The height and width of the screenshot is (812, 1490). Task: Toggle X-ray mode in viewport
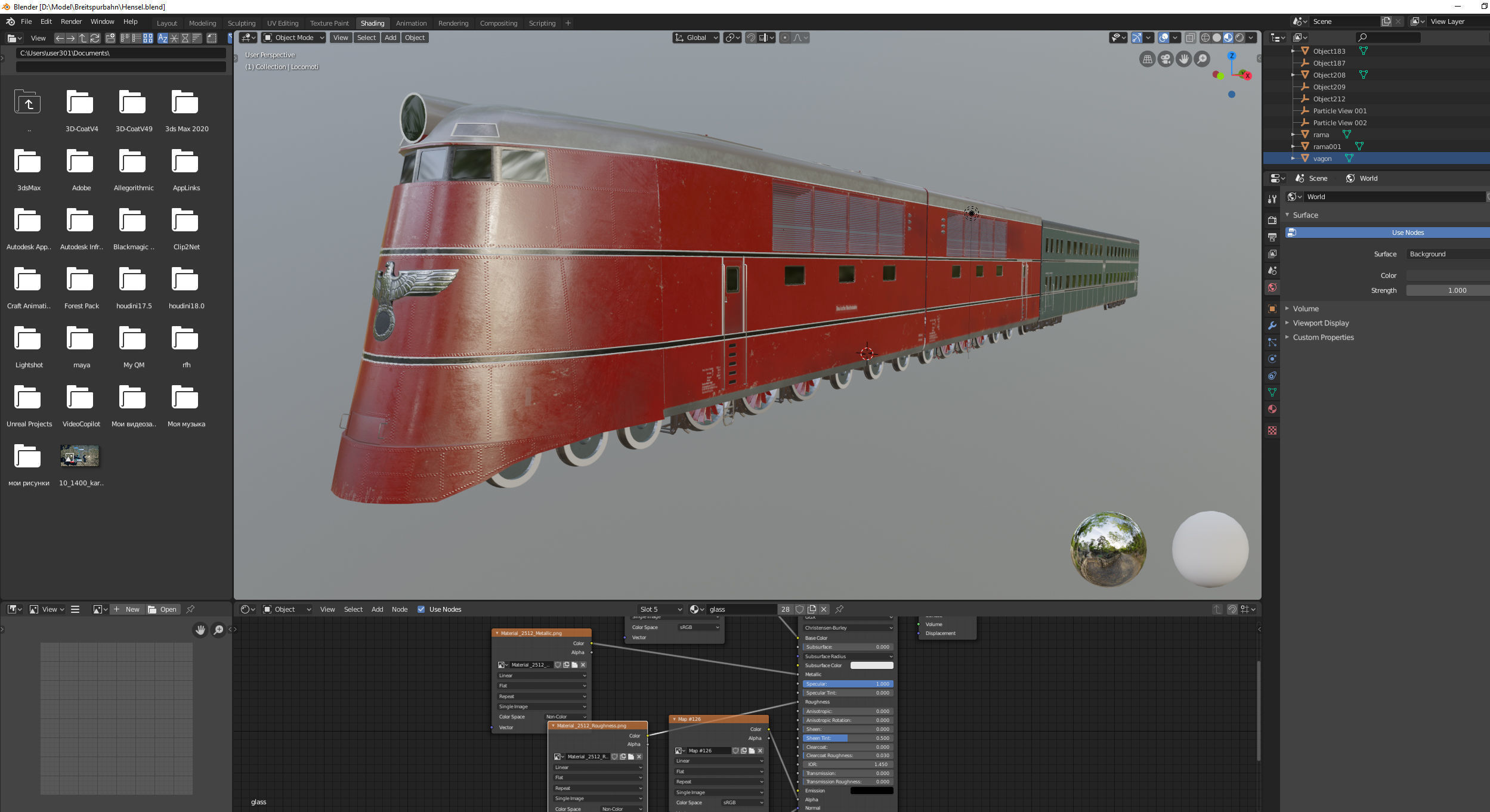(1190, 38)
